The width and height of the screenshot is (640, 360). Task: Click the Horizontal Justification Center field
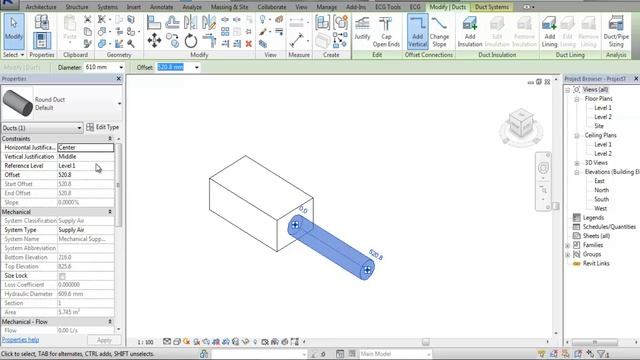[85, 147]
